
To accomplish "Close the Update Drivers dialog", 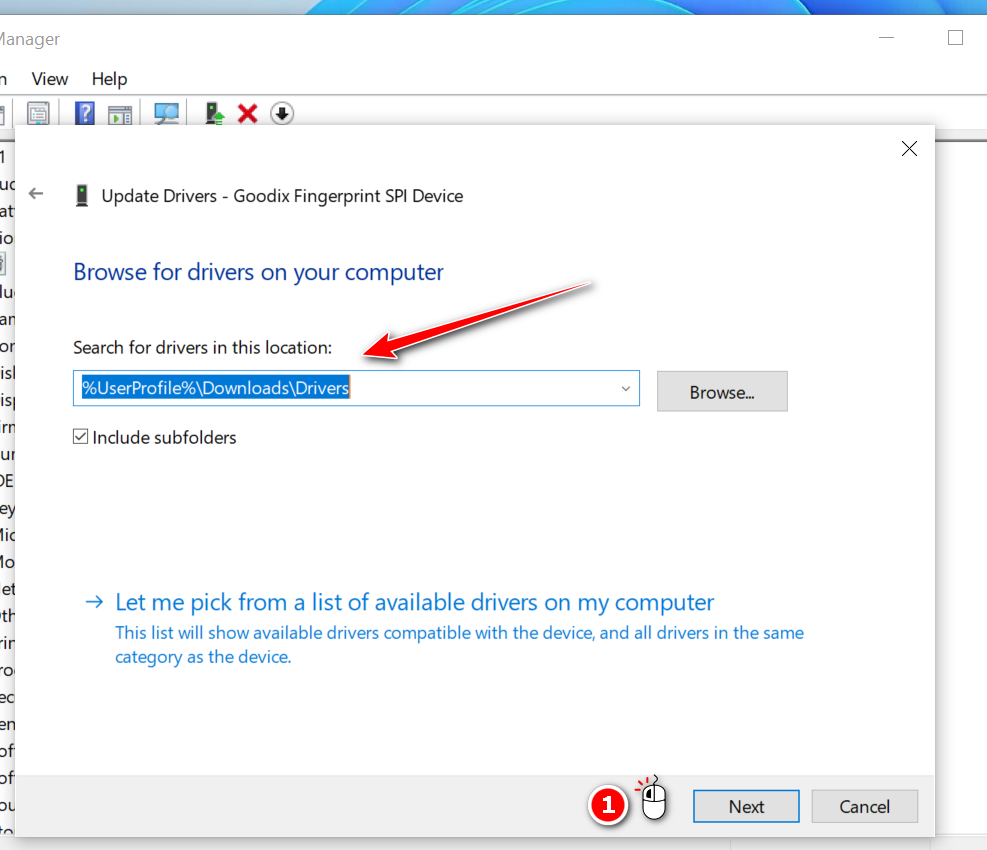I will point(909,149).
